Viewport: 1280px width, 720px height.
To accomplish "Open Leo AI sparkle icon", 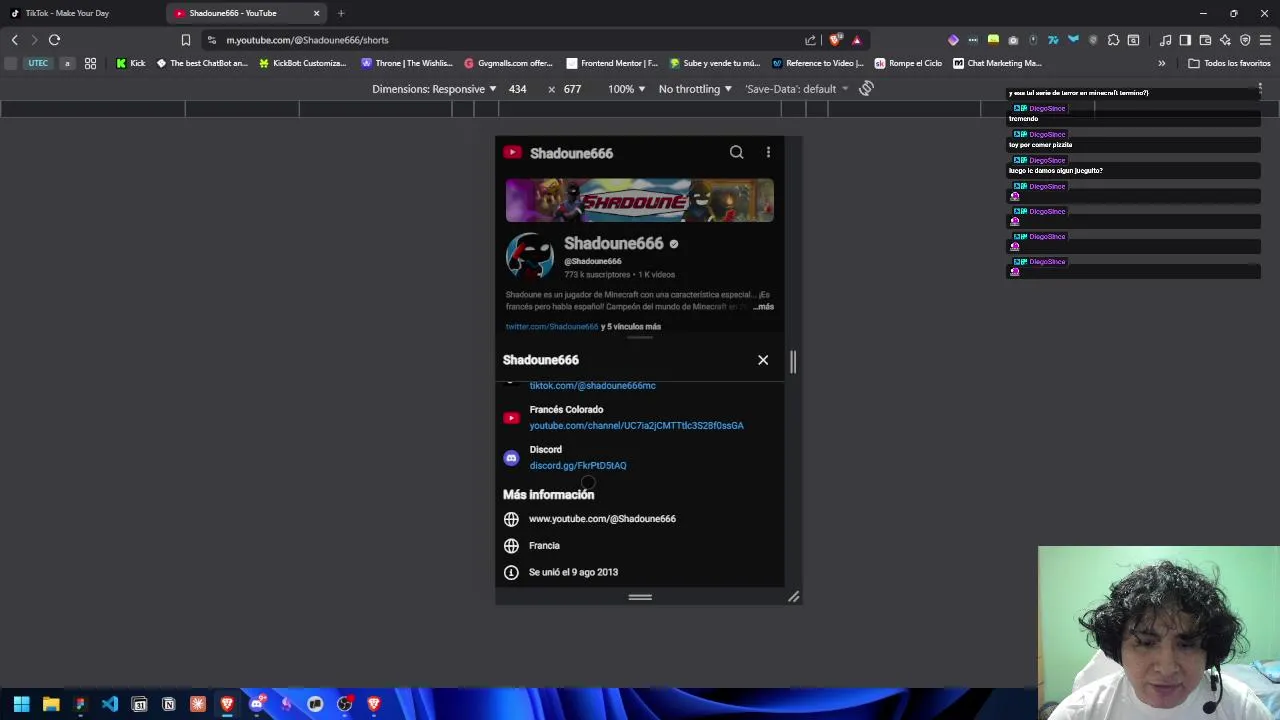I will (x=1225, y=40).
